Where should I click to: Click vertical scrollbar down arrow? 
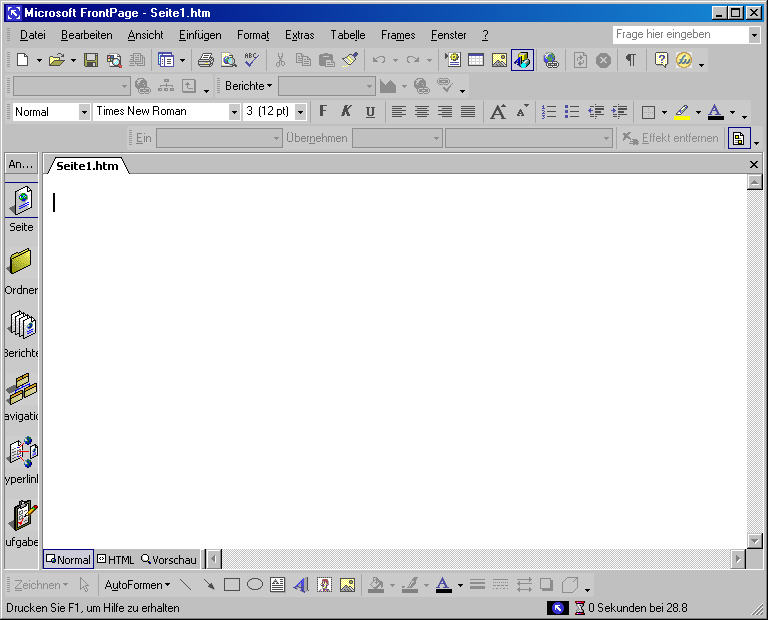click(754, 541)
